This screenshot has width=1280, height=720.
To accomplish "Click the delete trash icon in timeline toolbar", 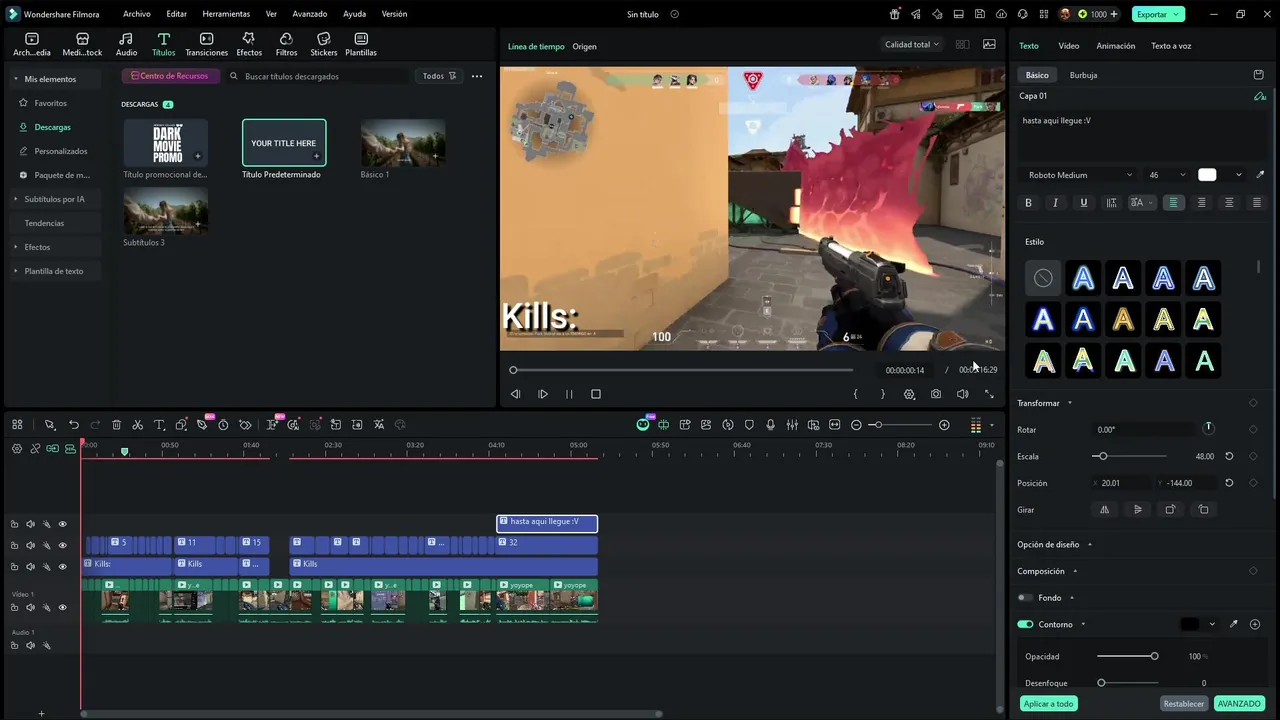I will (116, 425).
